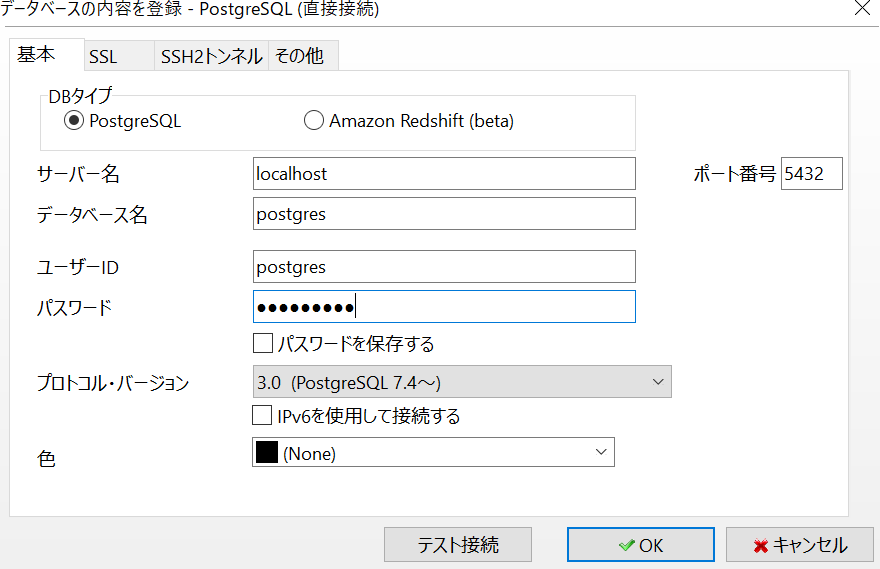Close the dialog with the title bar X
Image resolution: width=880 pixels, height=569 pixels.
pyautogui.click(x=863, y=8)
